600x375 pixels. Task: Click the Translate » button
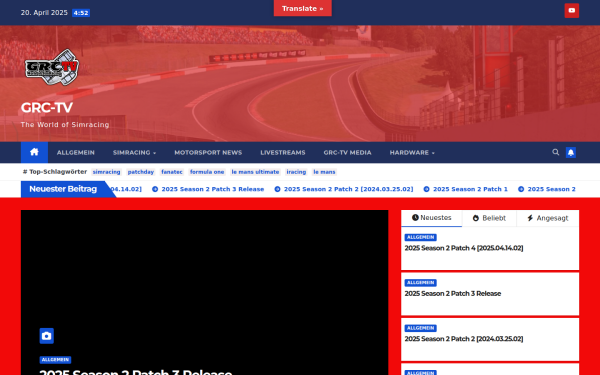pyautogui.click(x=302, y=8)
